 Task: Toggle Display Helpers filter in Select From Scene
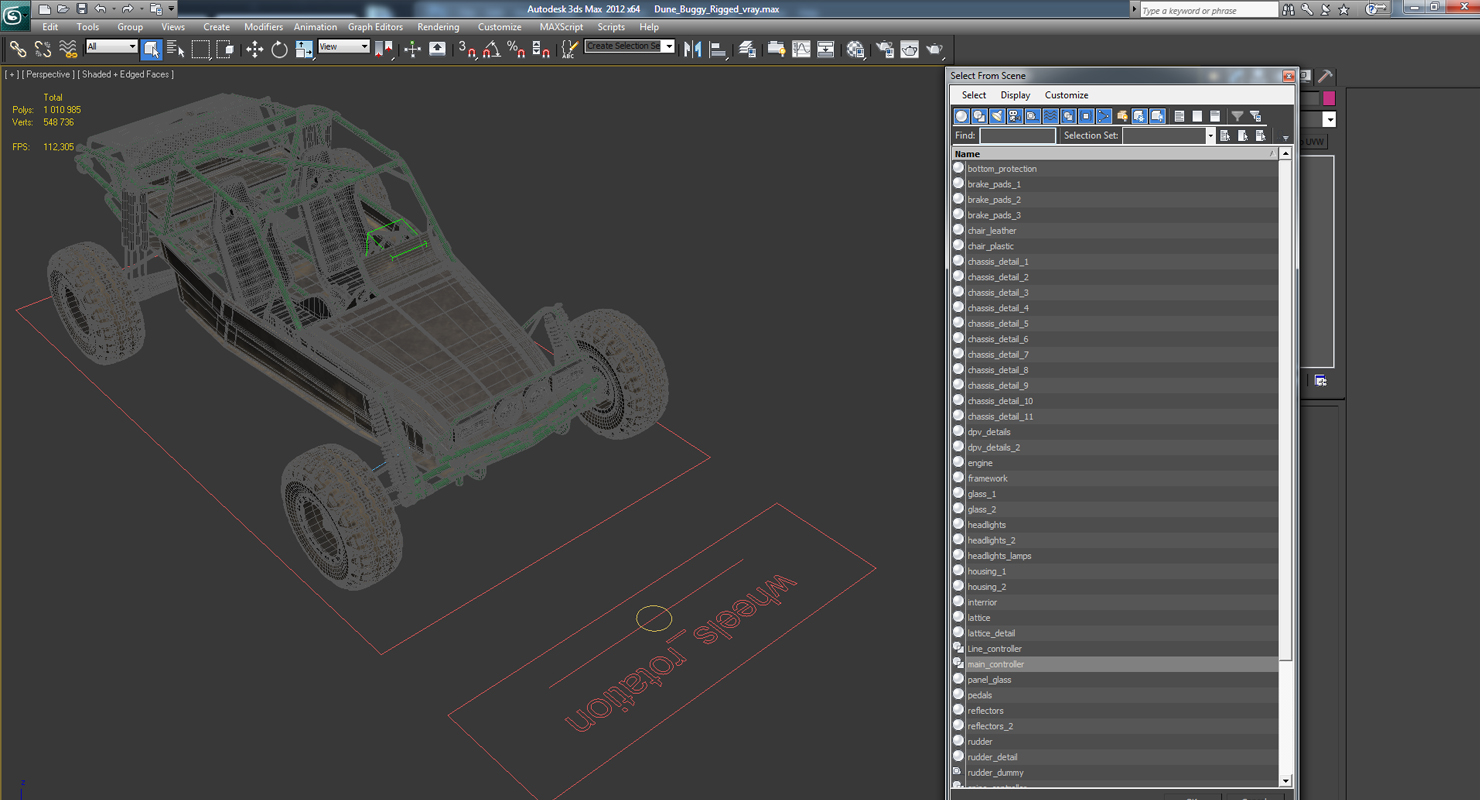1033,116
